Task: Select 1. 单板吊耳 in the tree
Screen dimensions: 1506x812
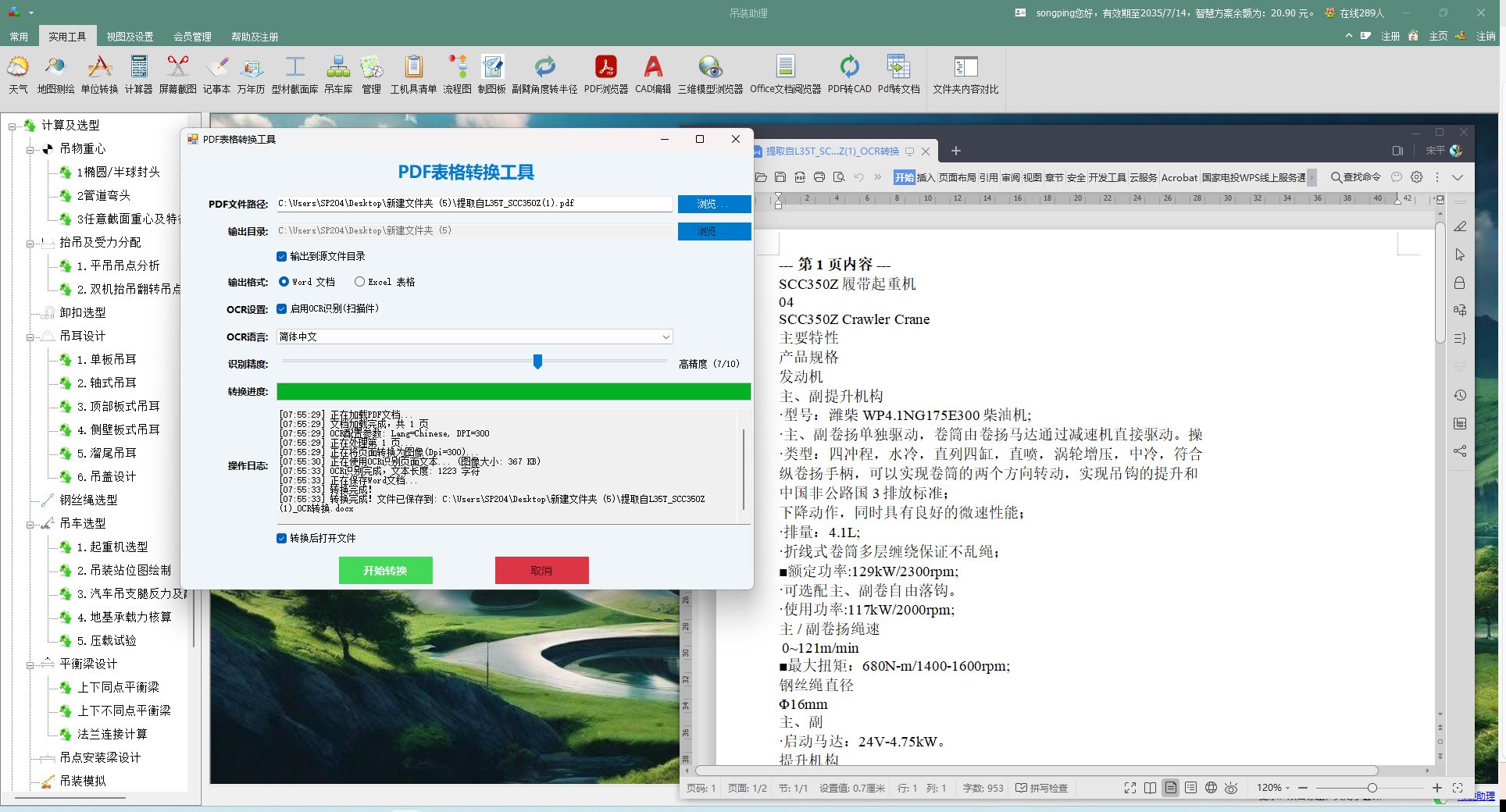Action: point(106,359)
